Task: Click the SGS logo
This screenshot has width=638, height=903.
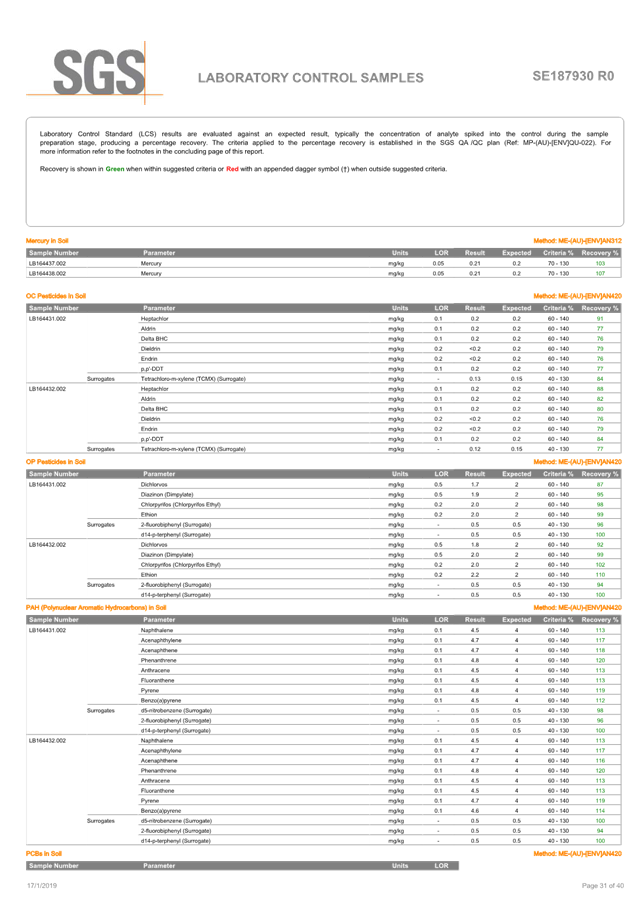Action: coord(94,73)
